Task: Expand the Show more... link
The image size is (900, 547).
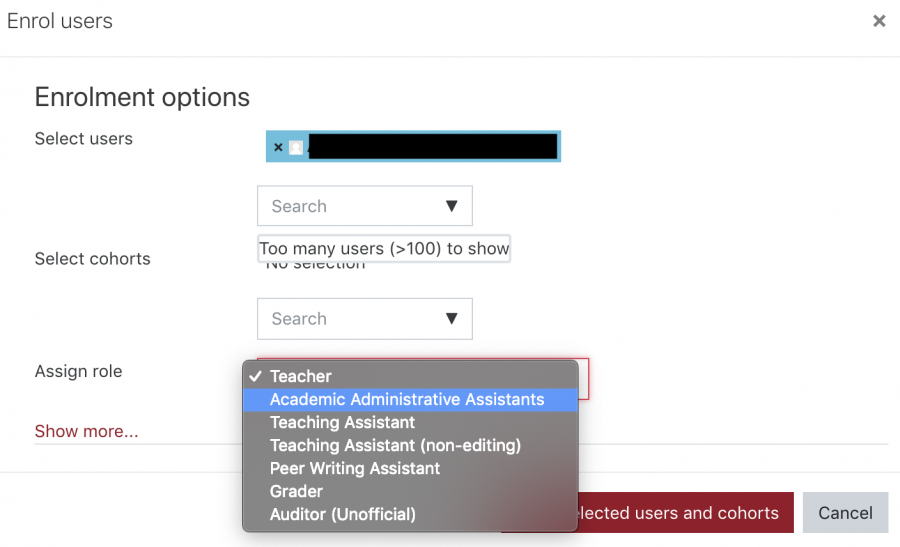Action: click(86, 431)
